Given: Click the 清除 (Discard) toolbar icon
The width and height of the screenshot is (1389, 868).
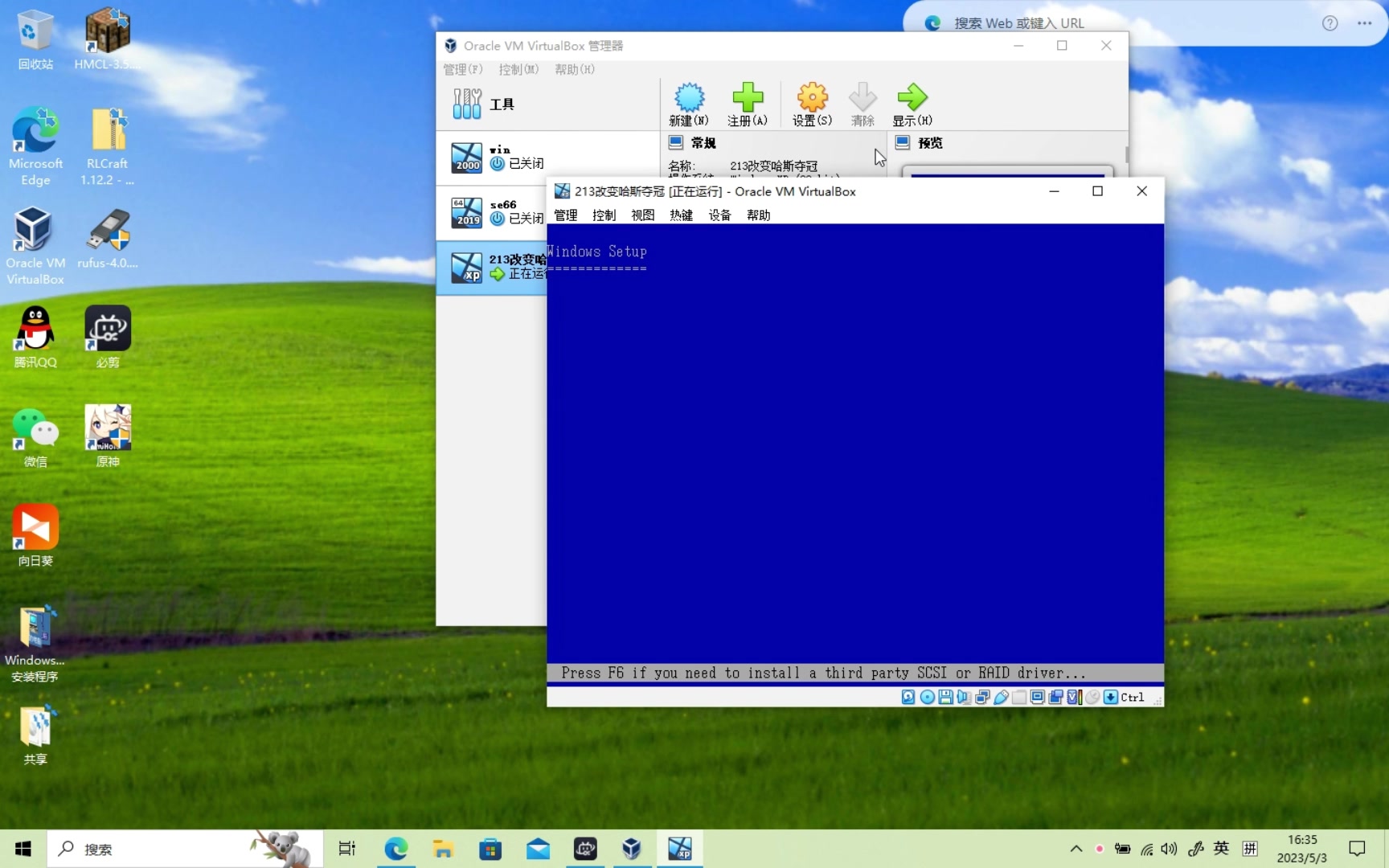Looking at the screenshot, I should pos(862,104).
